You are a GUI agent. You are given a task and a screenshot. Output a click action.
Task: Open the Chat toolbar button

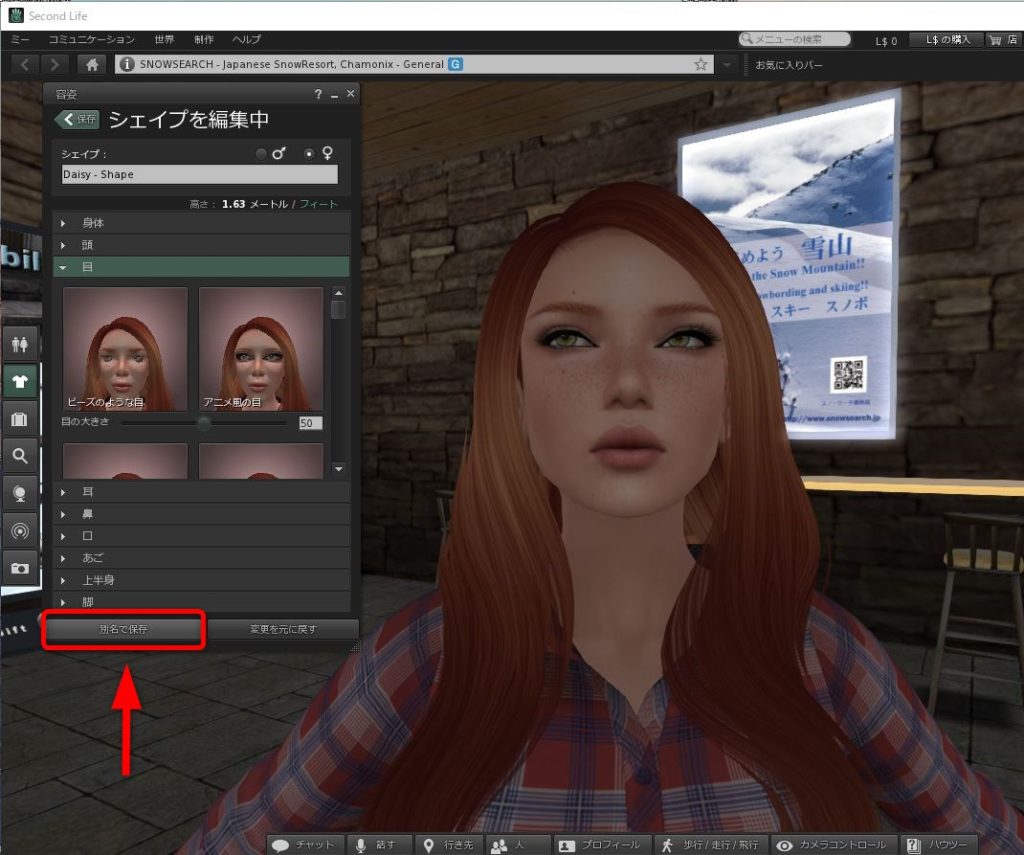coord(306,845)
